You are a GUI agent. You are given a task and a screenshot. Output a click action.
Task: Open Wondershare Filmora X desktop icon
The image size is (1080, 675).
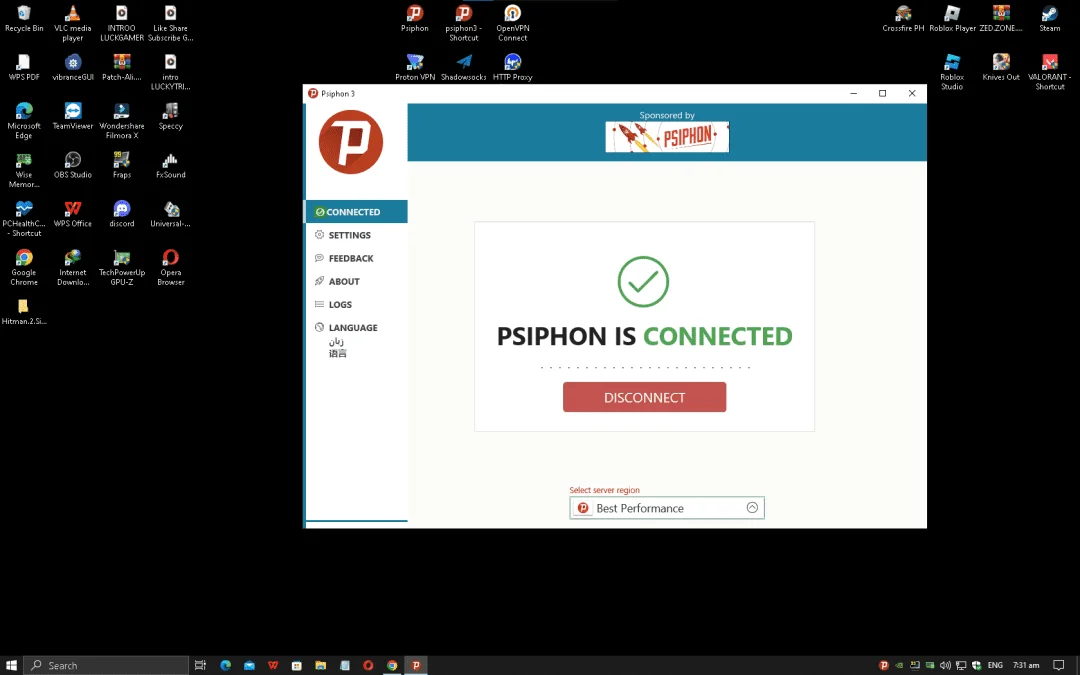(121, 121)
